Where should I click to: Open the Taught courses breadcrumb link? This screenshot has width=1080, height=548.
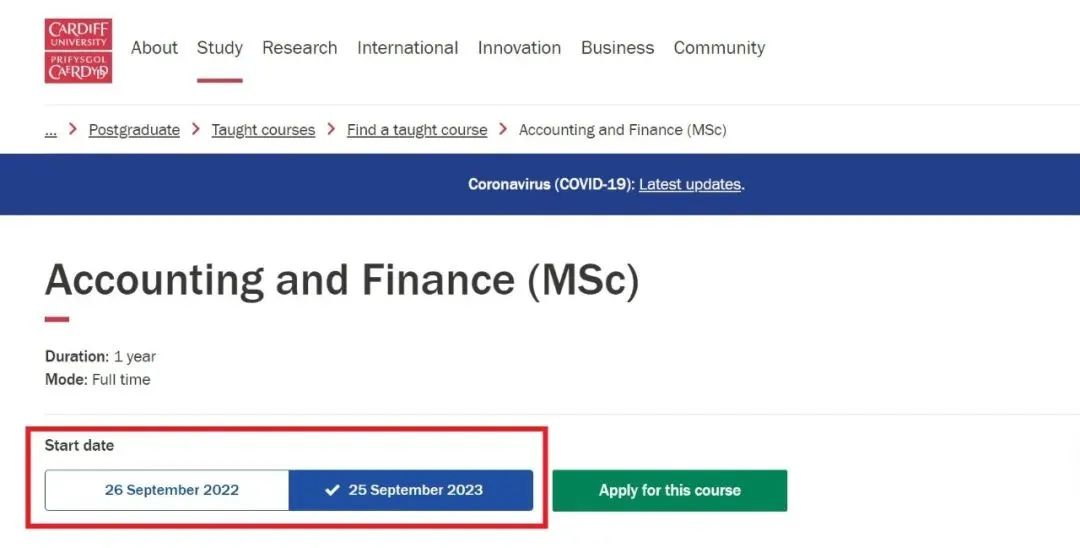tap(263, 130)
